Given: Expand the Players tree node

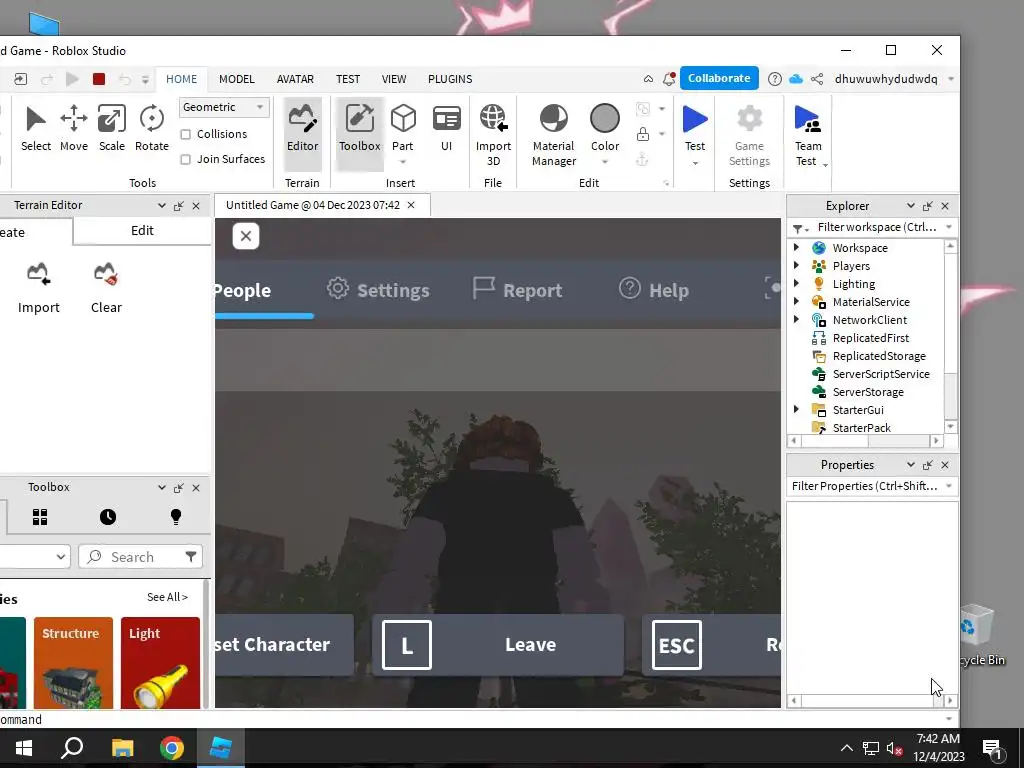Looking at the screenshot, I should 796,265.
